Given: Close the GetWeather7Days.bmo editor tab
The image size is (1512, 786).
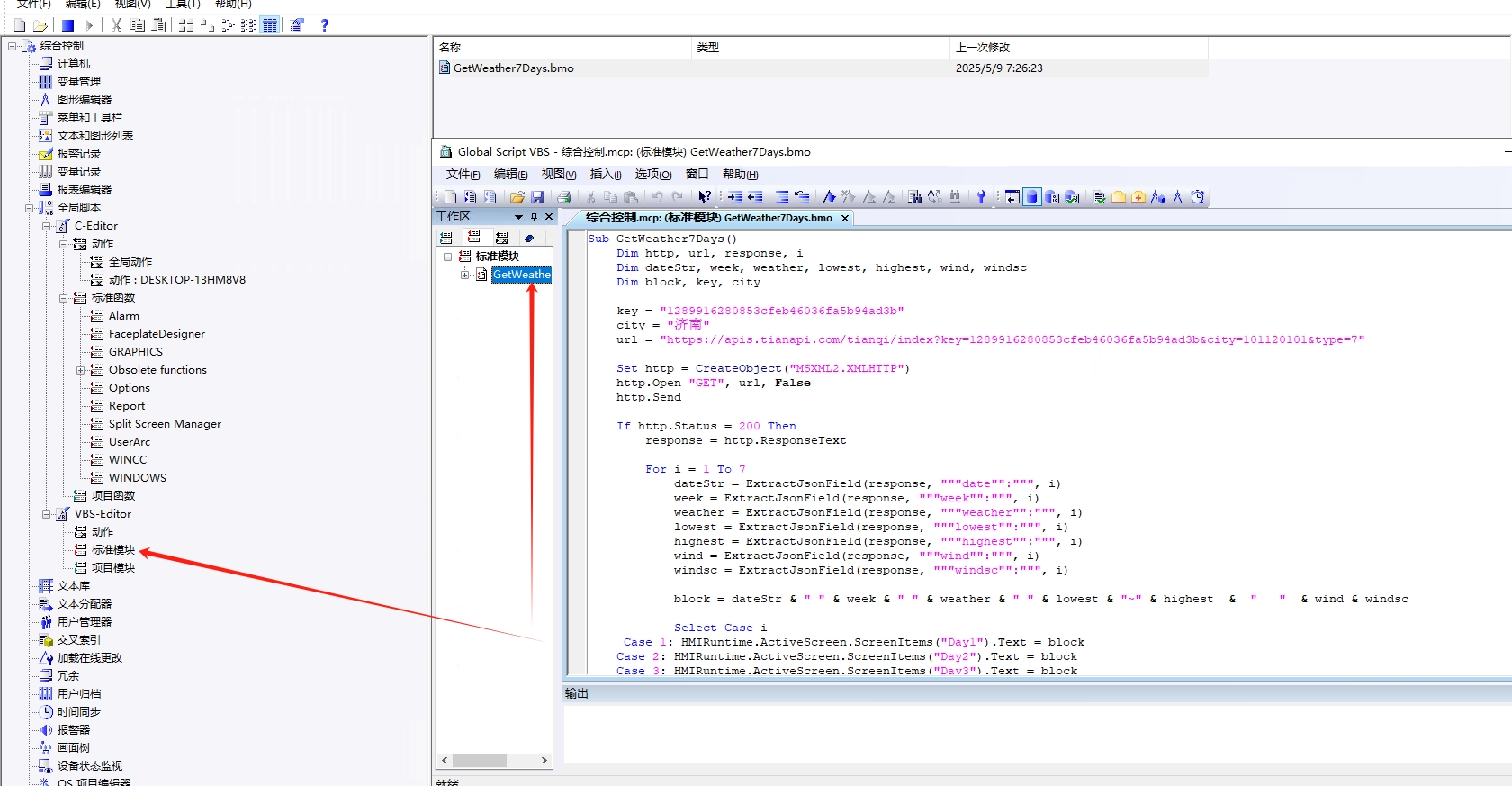Looking at the screenshot, I should coord(845,218).
